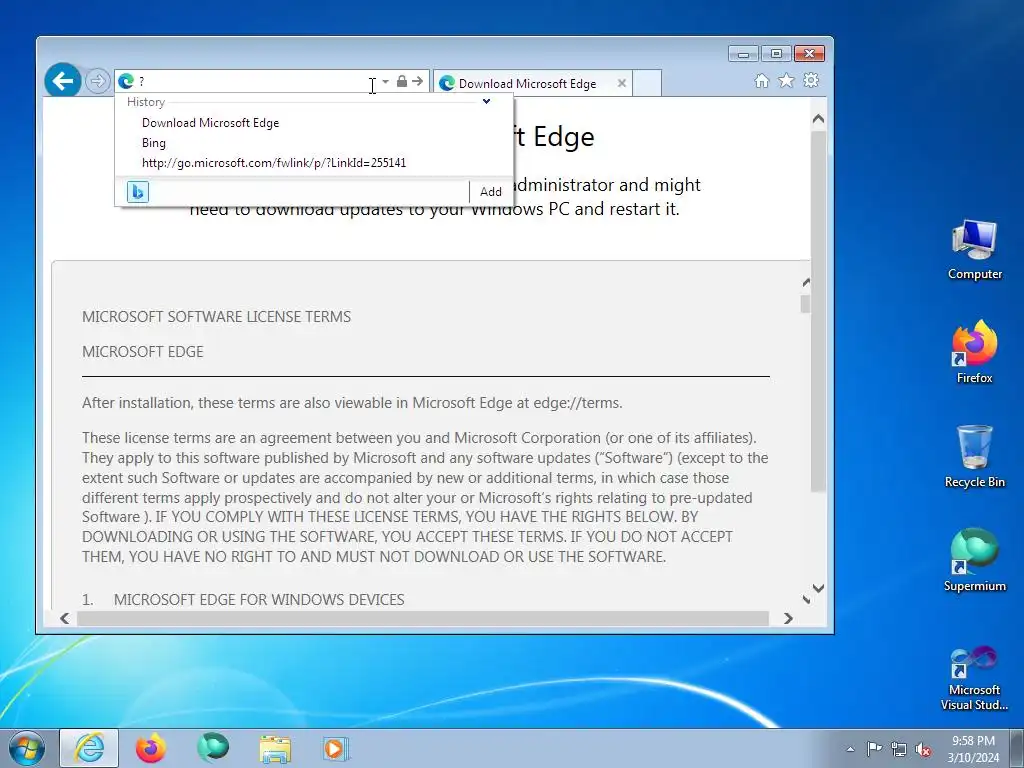1024x768 pixels.
Task: Select the Microsoft Visual Studio desktop shortcut
Action: 974,678
